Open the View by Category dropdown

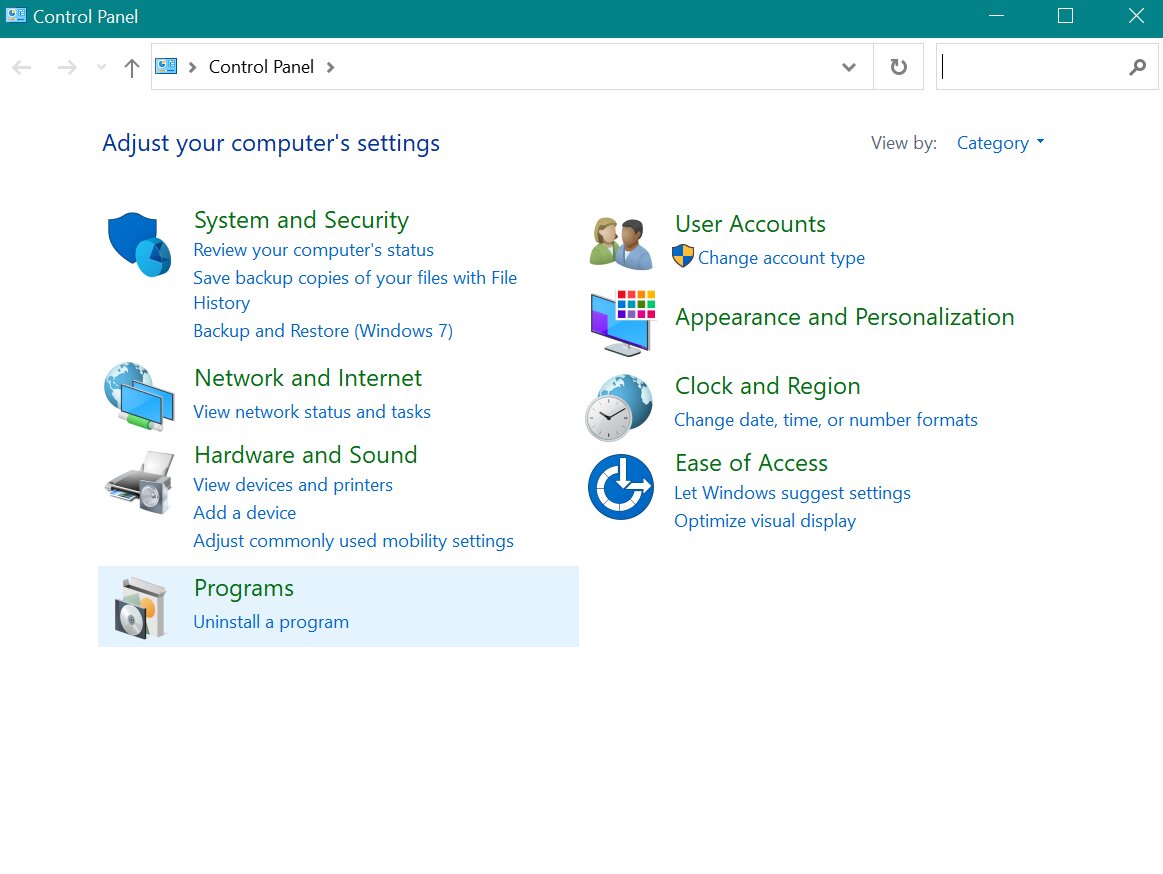click(1000, 142)
